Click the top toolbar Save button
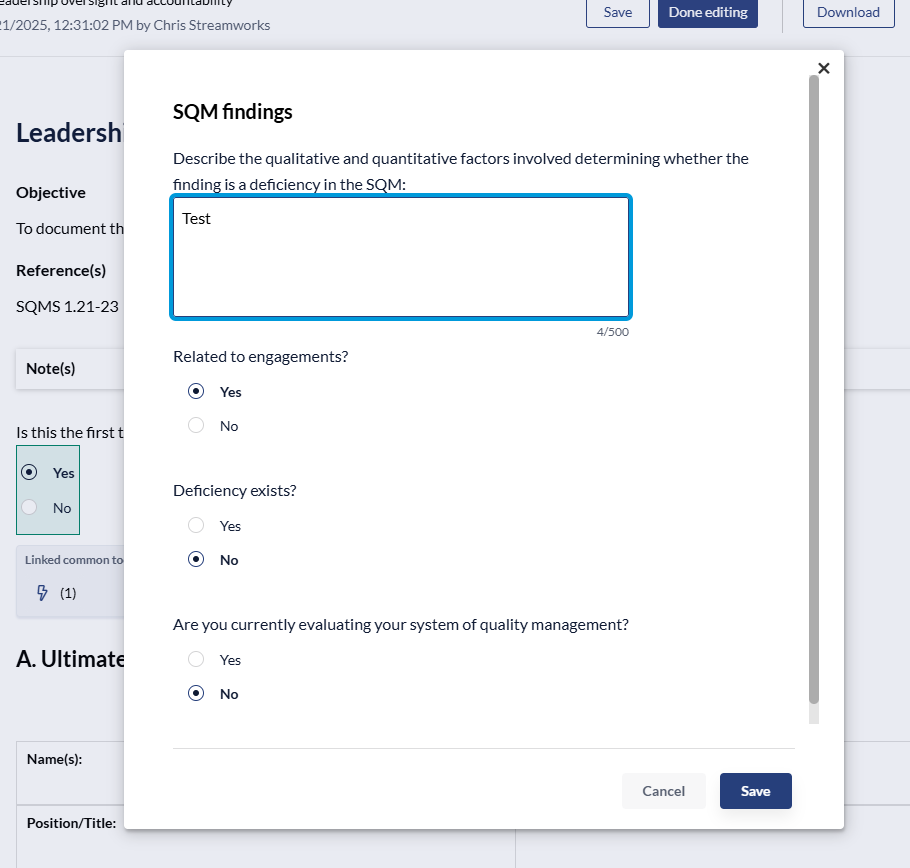 click(x=617, y=12)
